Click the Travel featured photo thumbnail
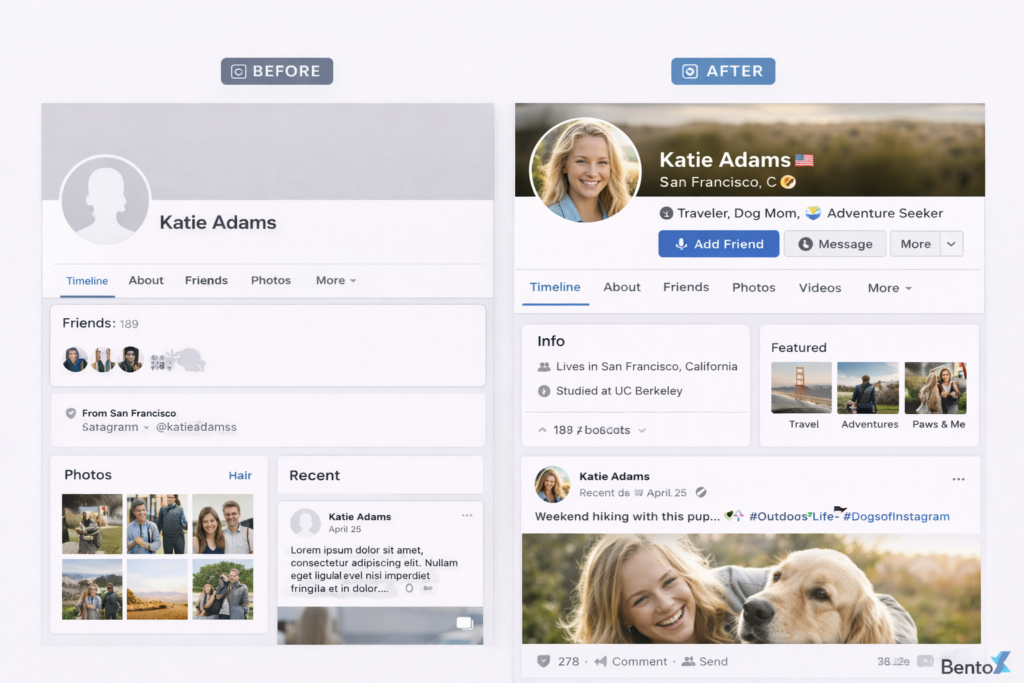Screen dimensions: 1024x683 click(x=802, y=387)
